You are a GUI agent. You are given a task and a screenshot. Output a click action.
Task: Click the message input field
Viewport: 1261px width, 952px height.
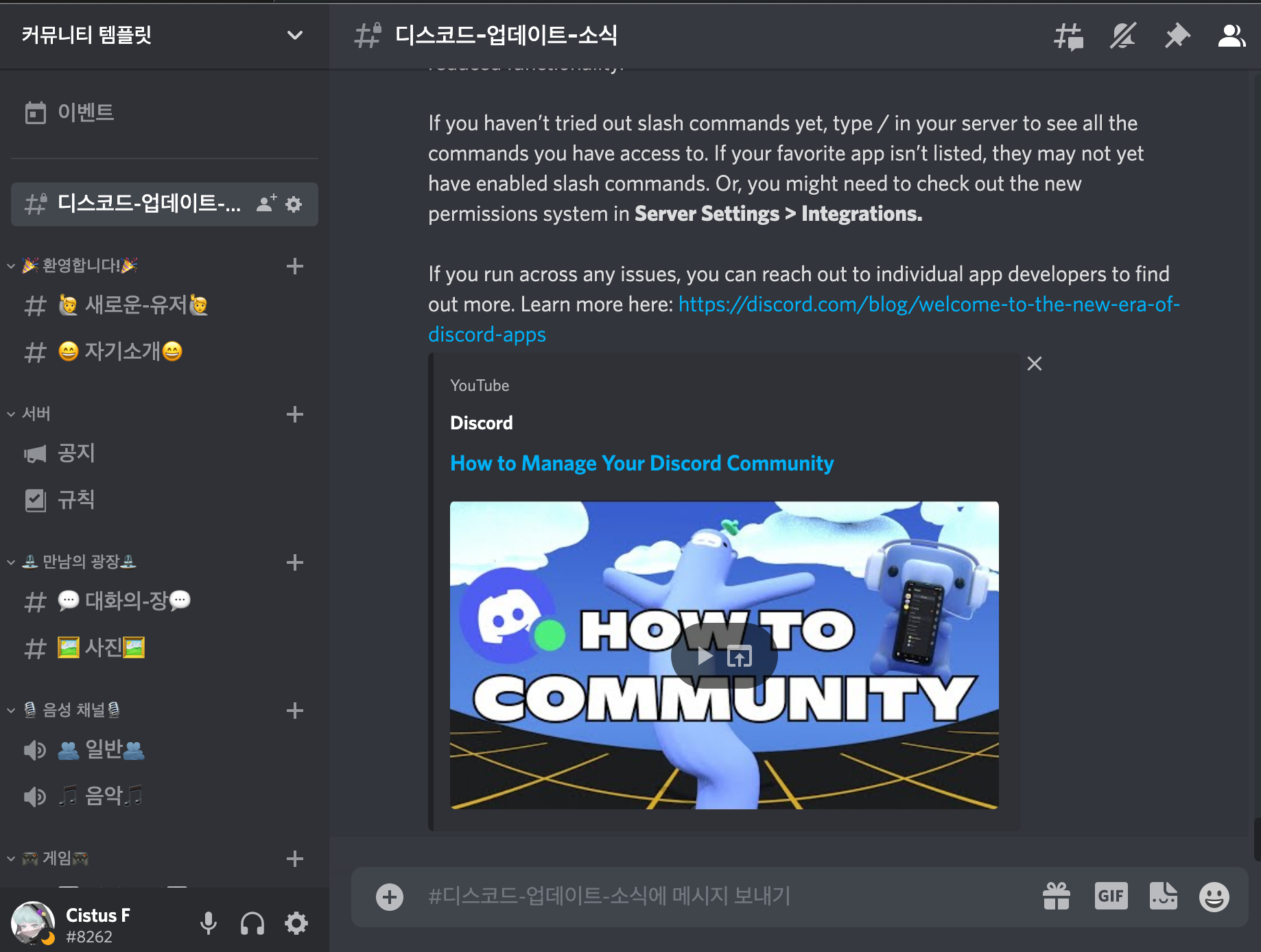686,896
